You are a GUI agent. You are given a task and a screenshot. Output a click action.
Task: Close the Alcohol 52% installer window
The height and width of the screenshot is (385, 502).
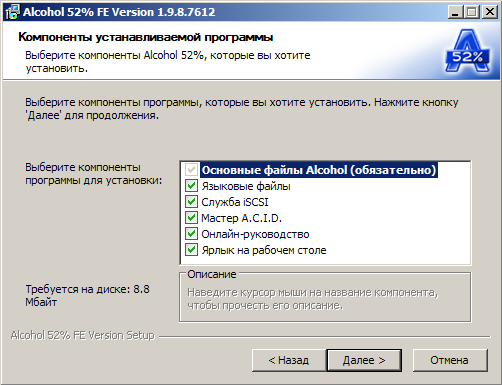point(490,12)
